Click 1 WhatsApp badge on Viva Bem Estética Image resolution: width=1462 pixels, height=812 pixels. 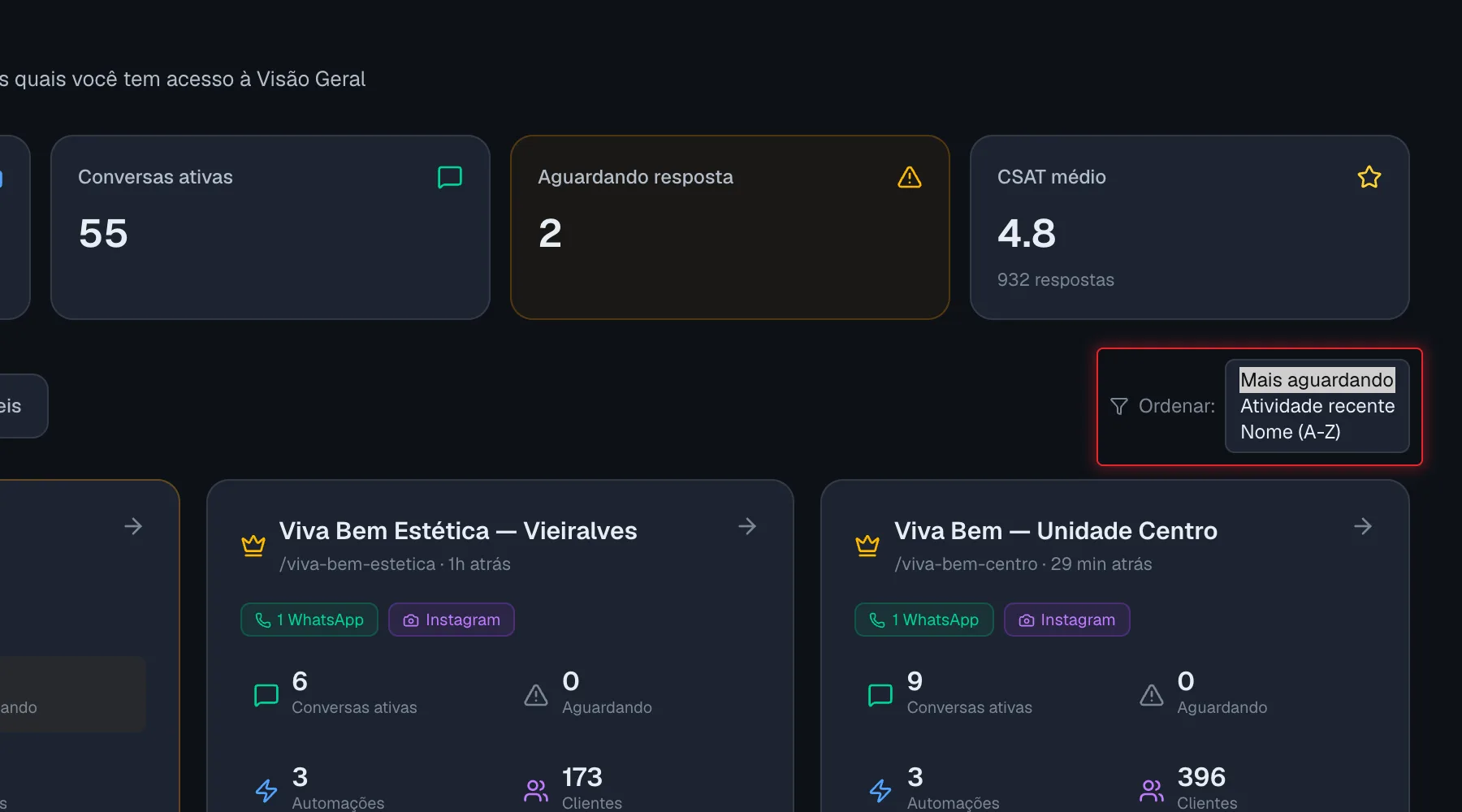click(x=309, y=620)
